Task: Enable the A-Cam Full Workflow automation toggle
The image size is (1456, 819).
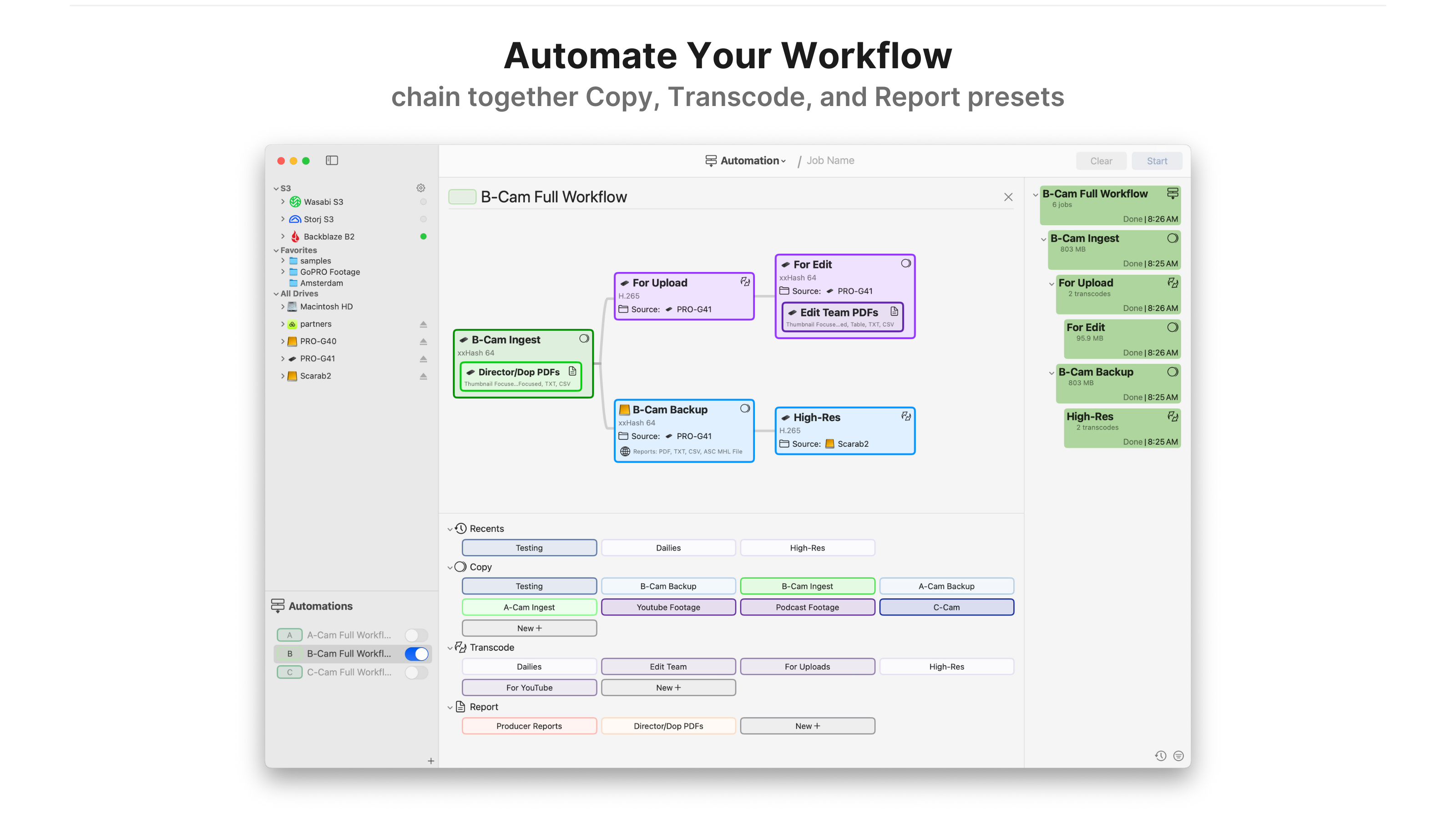Action: tap(417, 635)
